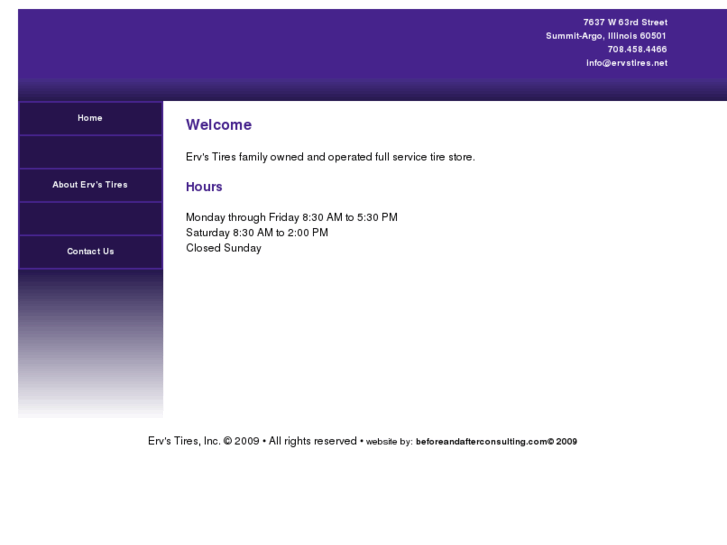Click Summit-Argo, Illinois 60501 text
This screenshot has width=727, height=545.
click(606, 36)
